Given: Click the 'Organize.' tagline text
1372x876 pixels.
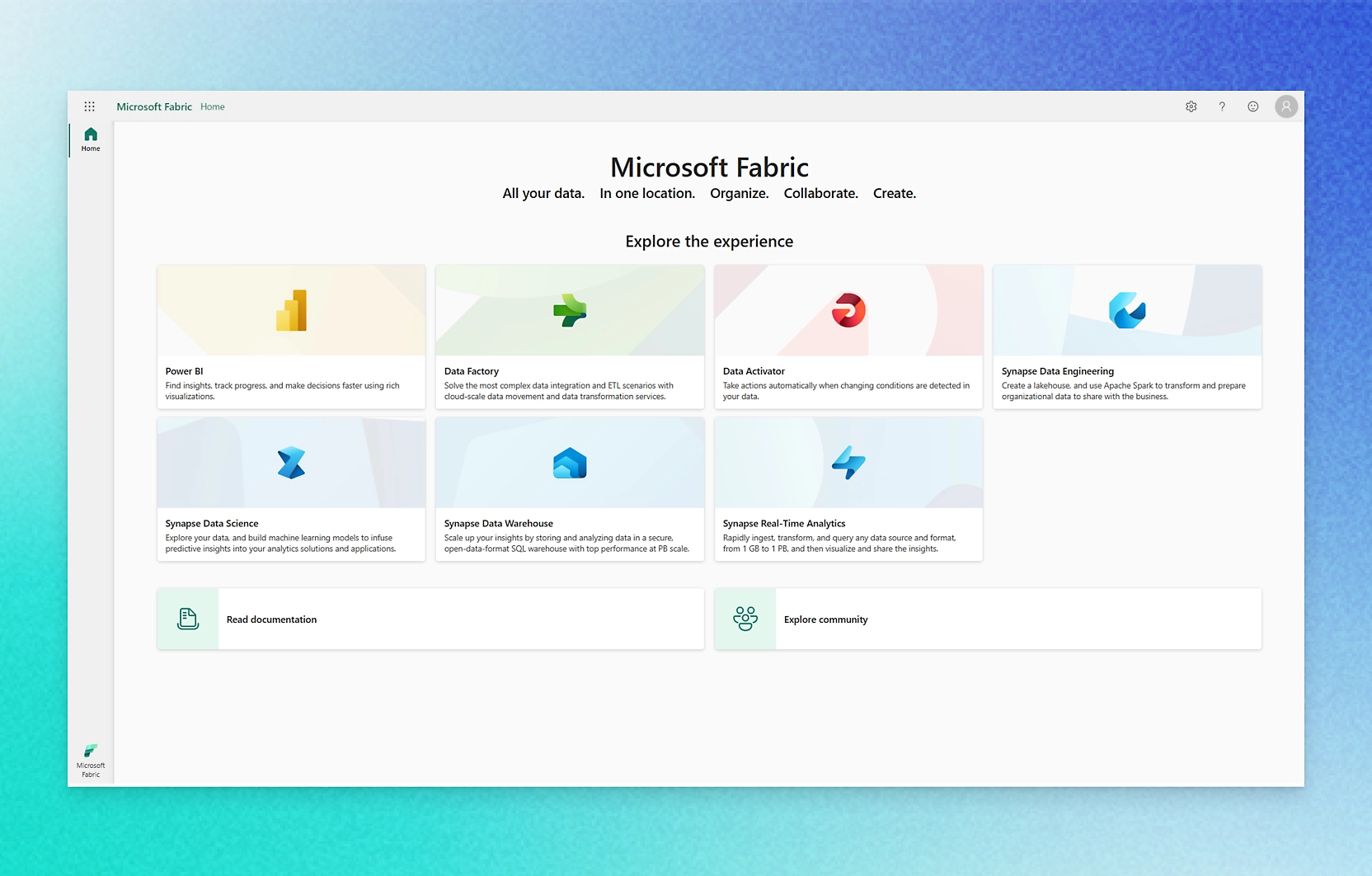Looking at the screenshot, I should 740,193.
